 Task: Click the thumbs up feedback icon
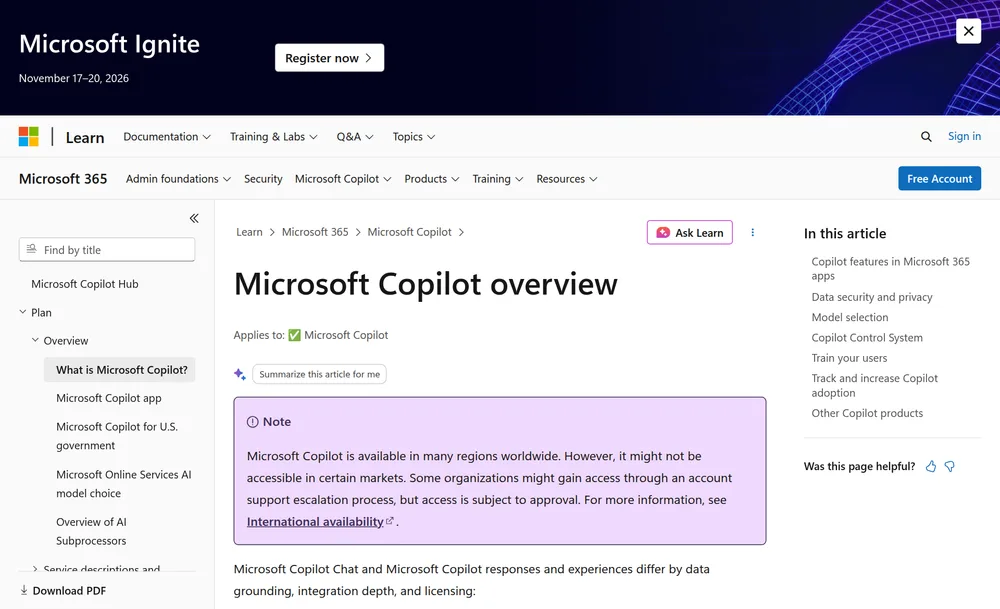point(931,467)
